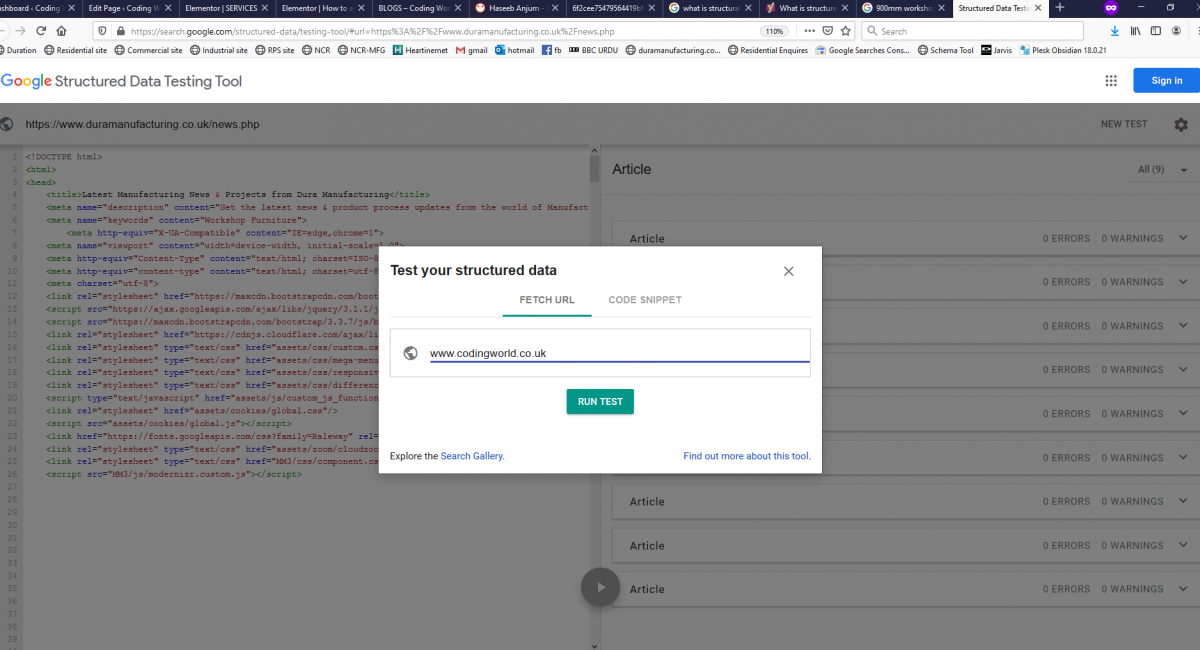Screen dimensions: 1200x650
Task: Click the browser reload button
Action: pos(40,31)
